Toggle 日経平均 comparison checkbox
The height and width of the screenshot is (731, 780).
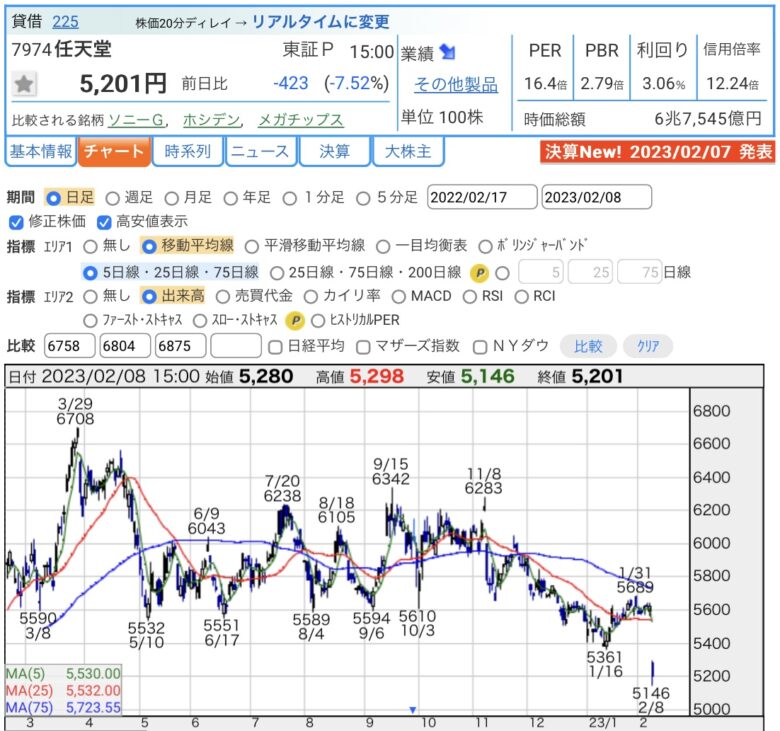coord(275,347)
